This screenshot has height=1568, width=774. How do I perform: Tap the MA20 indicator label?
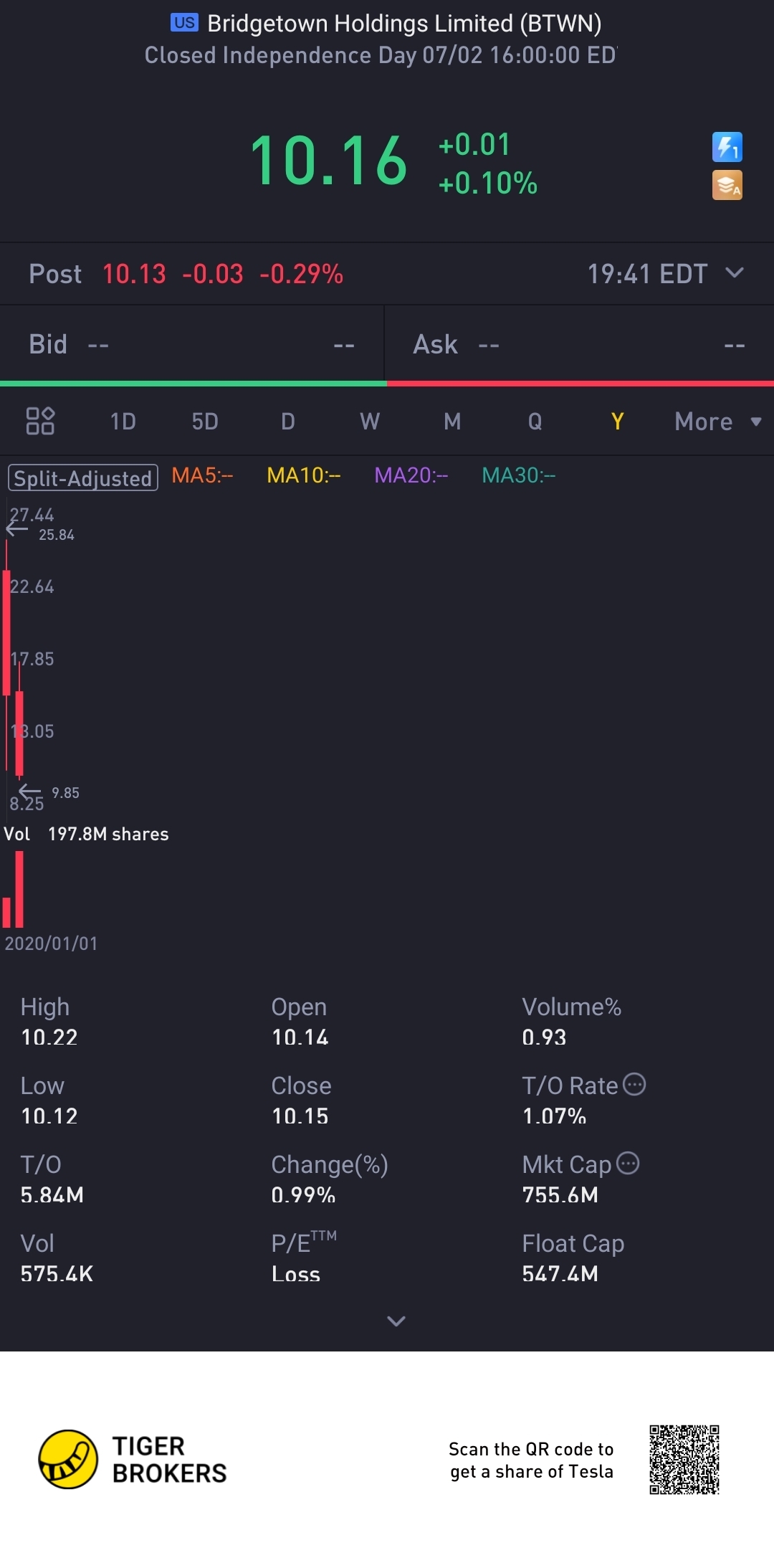(411, 475)
